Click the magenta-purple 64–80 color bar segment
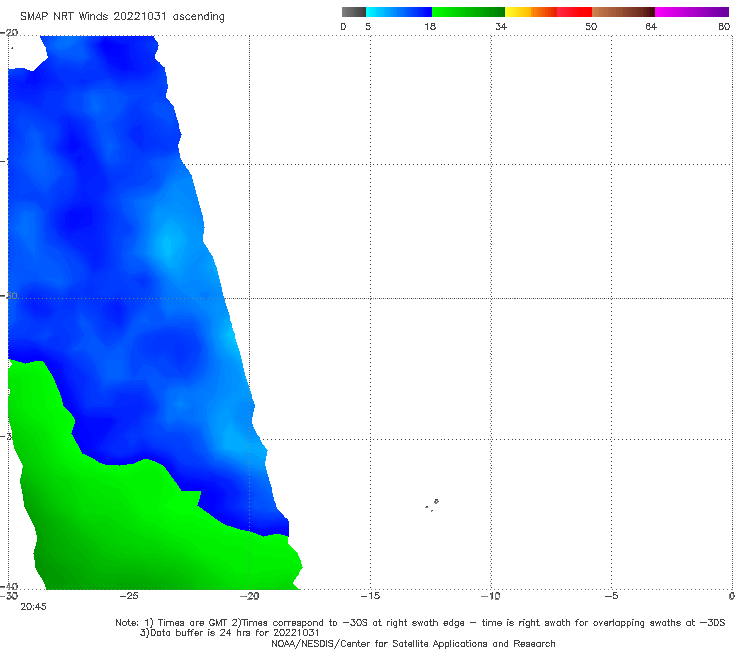740x650 pixels. coord(692,12)
